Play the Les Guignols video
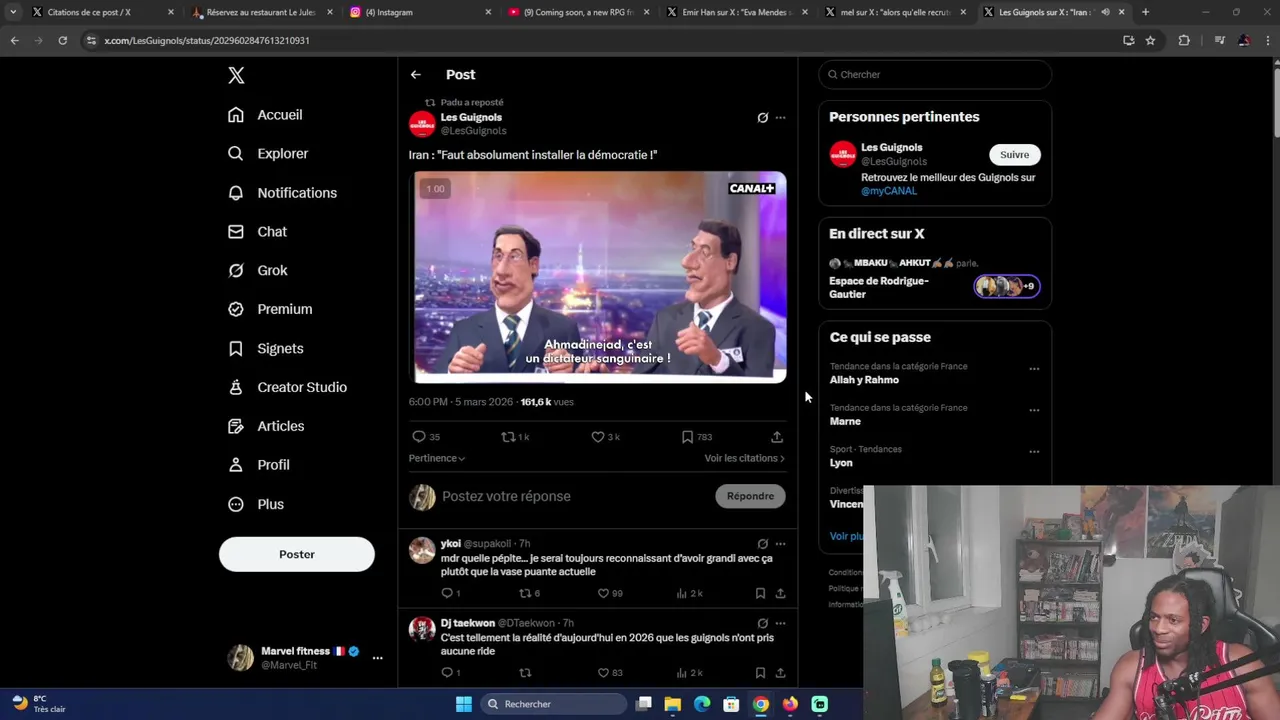This screenshot has width=1280, height=720. (x=600, y=277)
